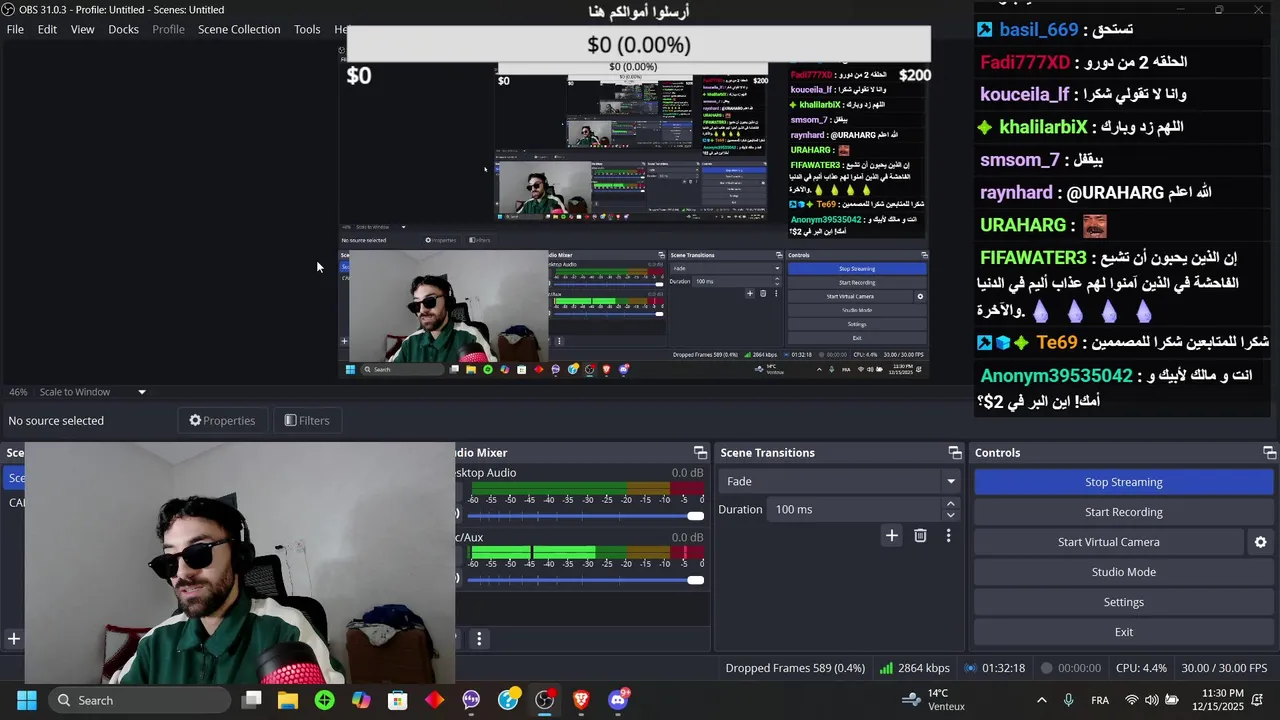Open Task View from the taskbar
Image resolution: width=1280 pixels, height=720 pixels.
click(x=252, y=700)
